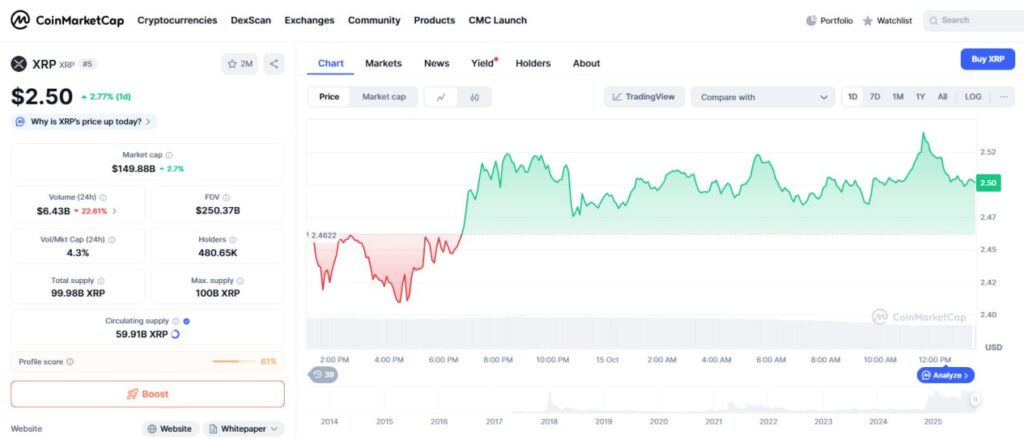Click the Search input field
1024x439 pixels.
pos(973,21)
